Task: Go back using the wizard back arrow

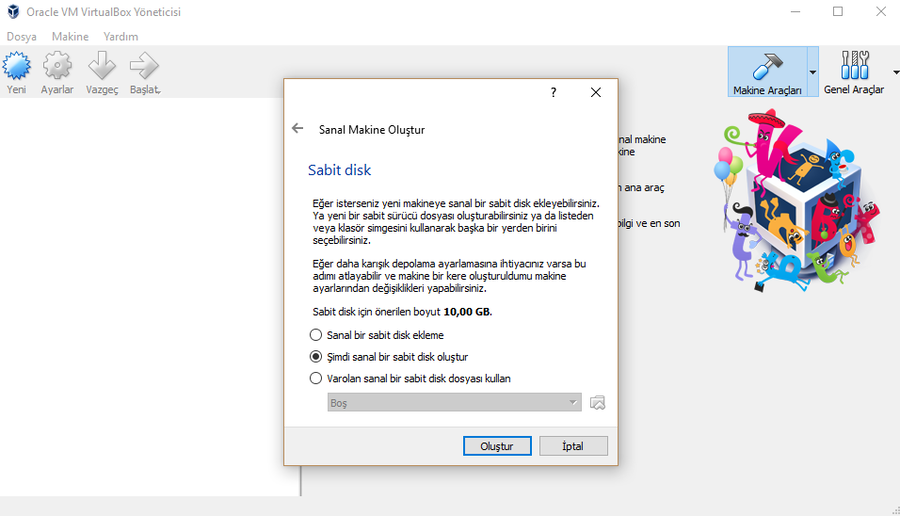Action: point(297,129)
